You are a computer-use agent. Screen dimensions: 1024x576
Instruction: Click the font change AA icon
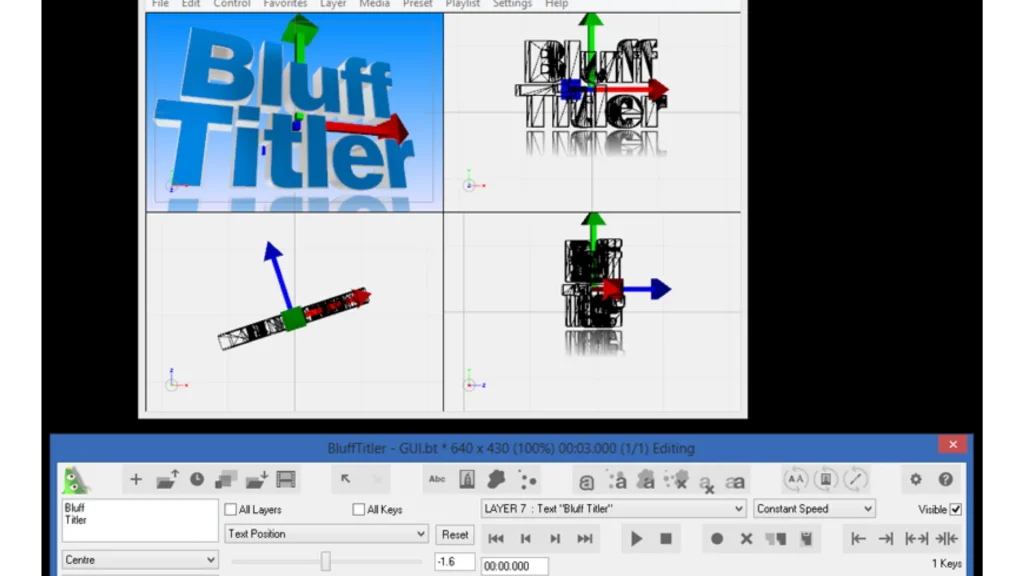[796, 479]
